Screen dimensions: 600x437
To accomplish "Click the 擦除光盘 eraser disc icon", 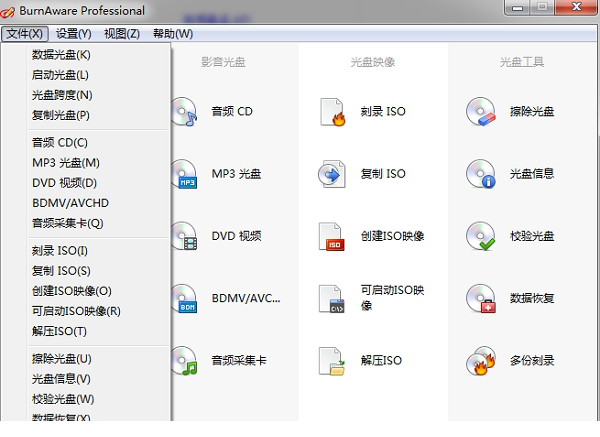I will click(481, 111).
